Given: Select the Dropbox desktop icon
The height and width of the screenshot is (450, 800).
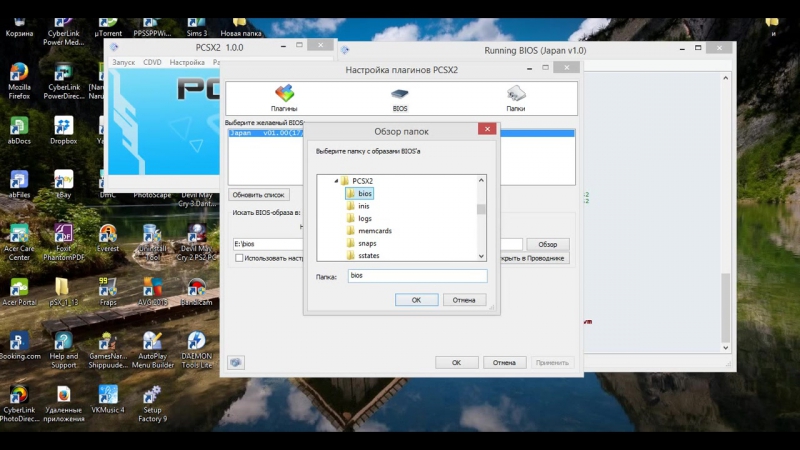Looking at the screenshot, I should click(x=63, y=130).
